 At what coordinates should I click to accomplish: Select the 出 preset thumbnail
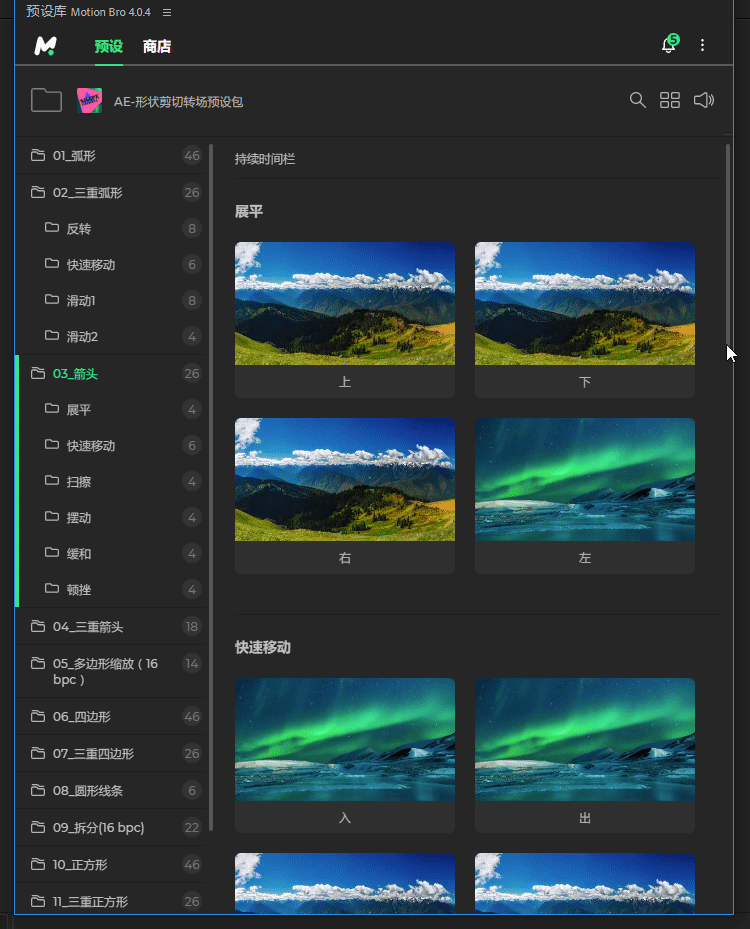[585, 755]
